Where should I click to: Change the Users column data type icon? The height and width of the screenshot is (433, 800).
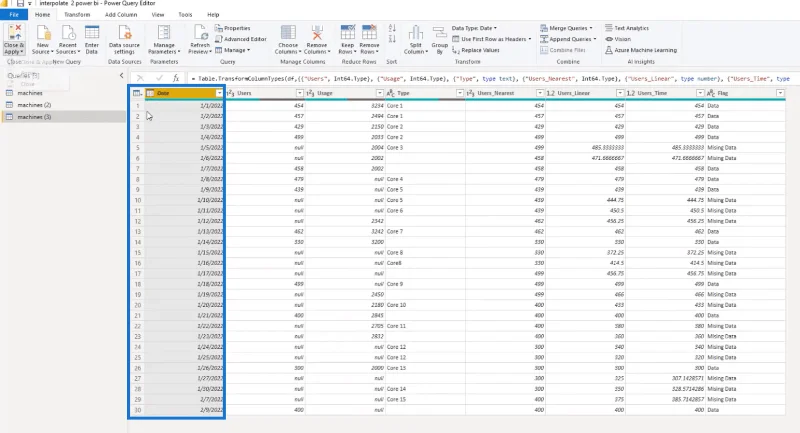coord(230,93)
